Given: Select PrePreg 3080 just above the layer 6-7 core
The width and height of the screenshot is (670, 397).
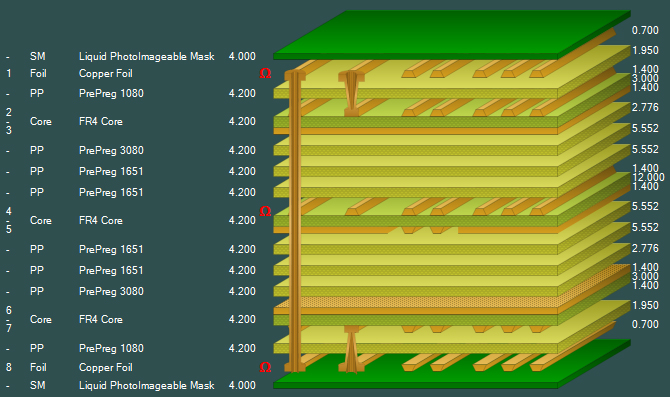Looking at the screenshot, I should (111, 291).
